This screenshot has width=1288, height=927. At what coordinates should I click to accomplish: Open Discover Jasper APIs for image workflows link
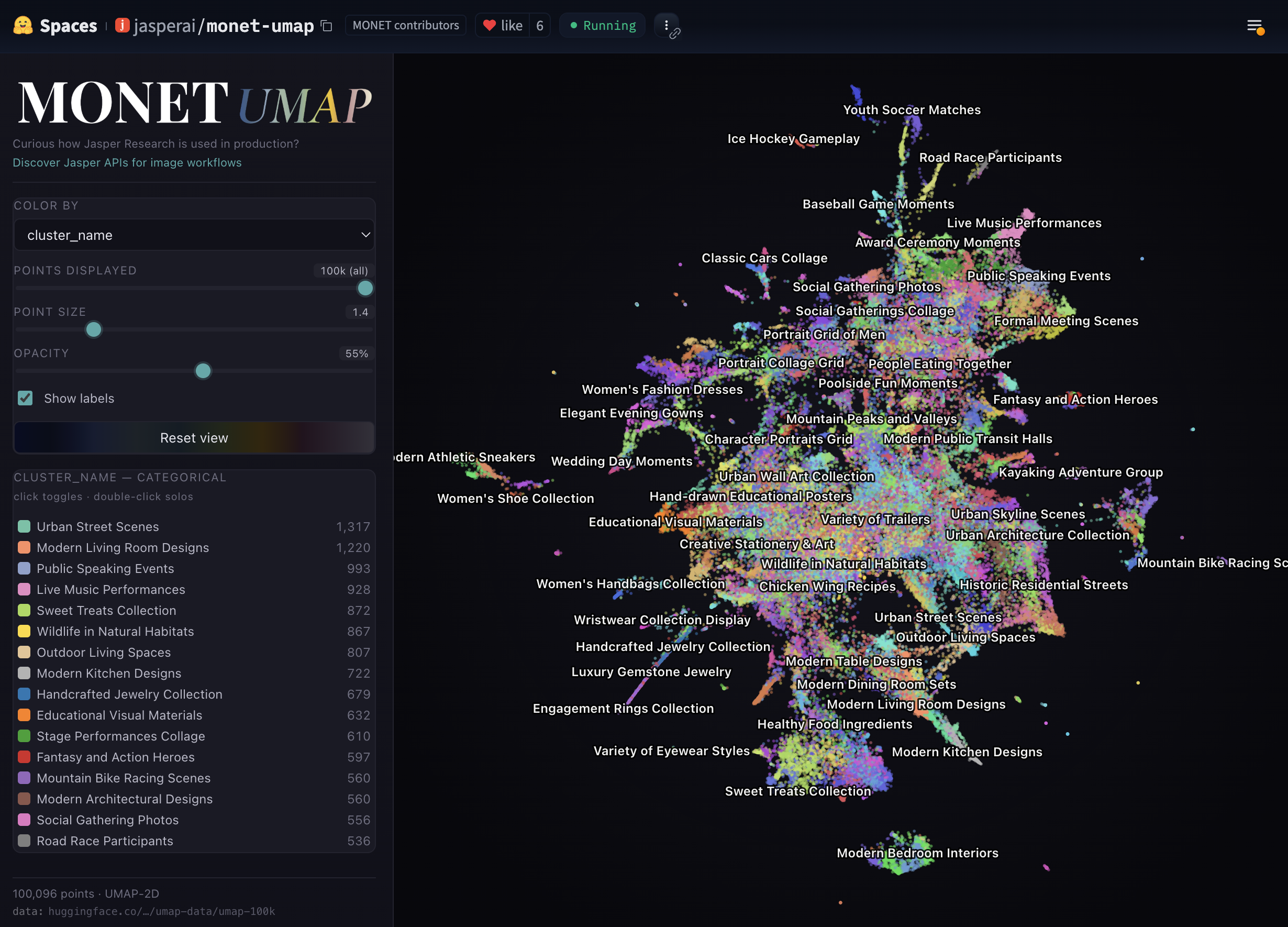[x=127, y=162]
